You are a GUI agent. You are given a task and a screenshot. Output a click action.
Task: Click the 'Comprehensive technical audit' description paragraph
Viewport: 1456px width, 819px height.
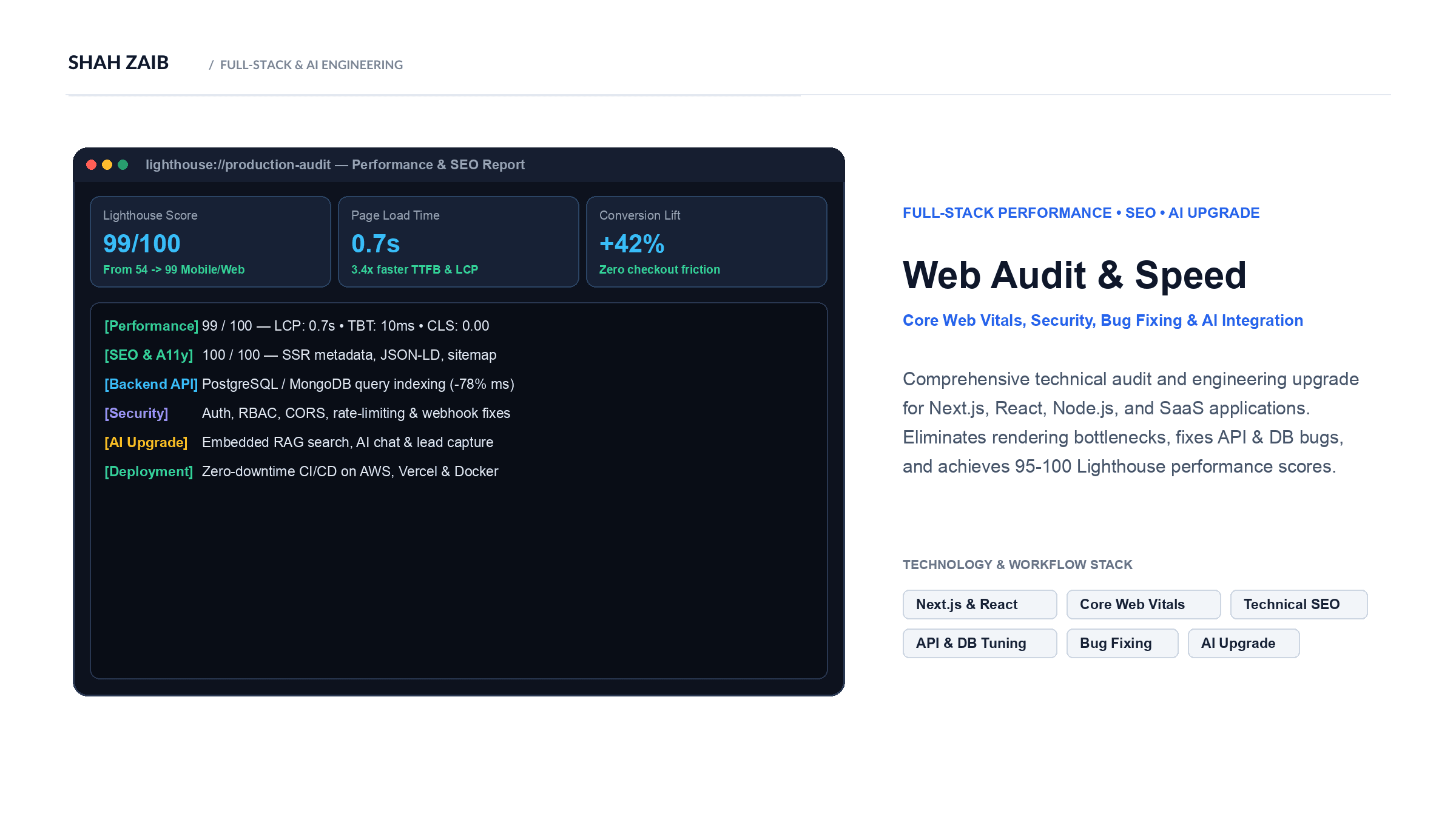coord(1131,423)
